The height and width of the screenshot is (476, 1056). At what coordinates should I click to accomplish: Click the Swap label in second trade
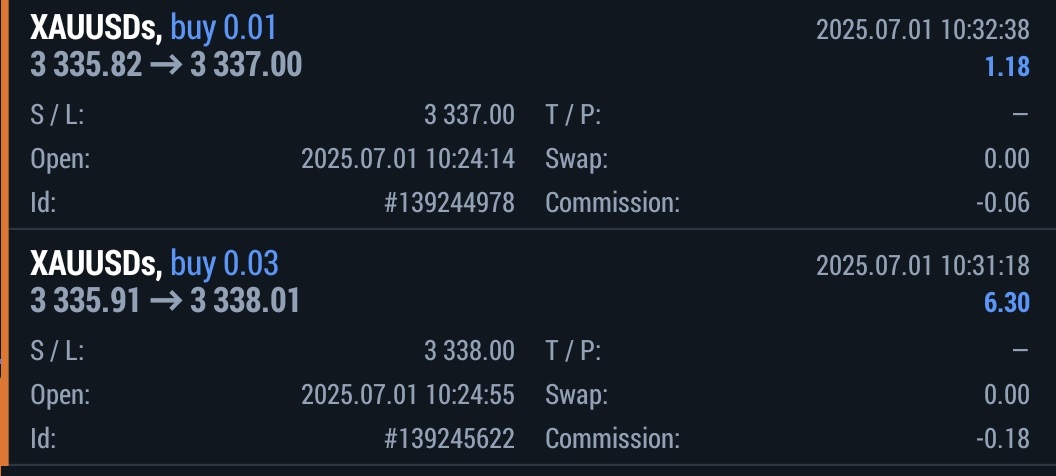576,395
